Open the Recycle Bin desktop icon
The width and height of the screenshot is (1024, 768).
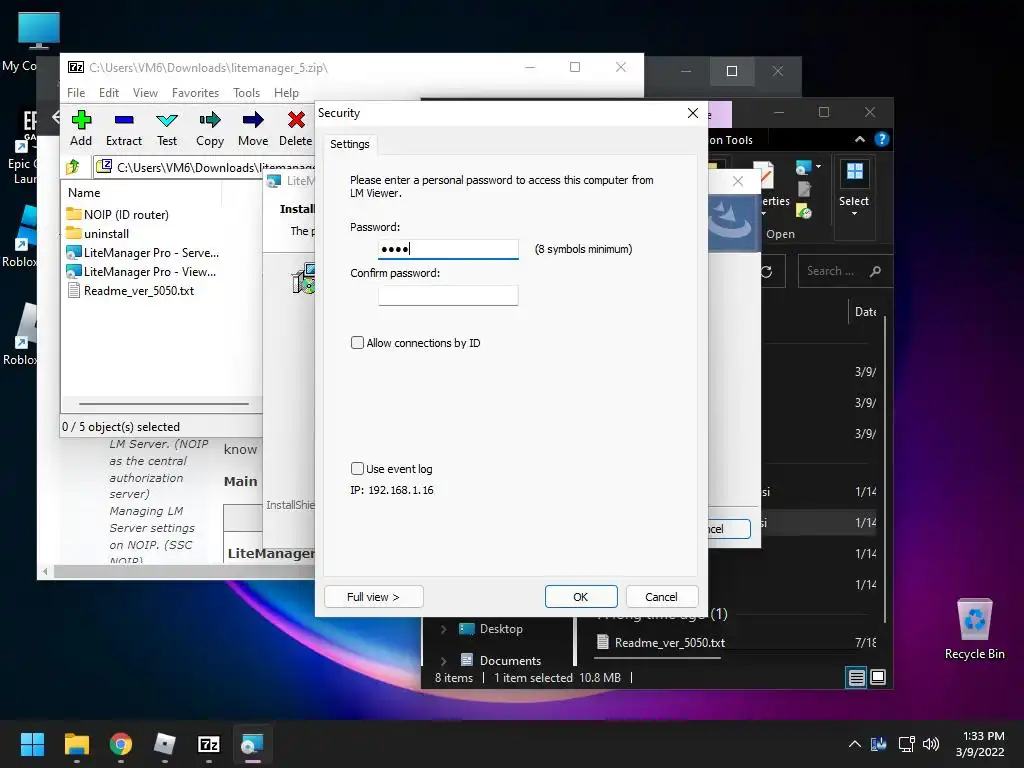click(x=974, y=628)
